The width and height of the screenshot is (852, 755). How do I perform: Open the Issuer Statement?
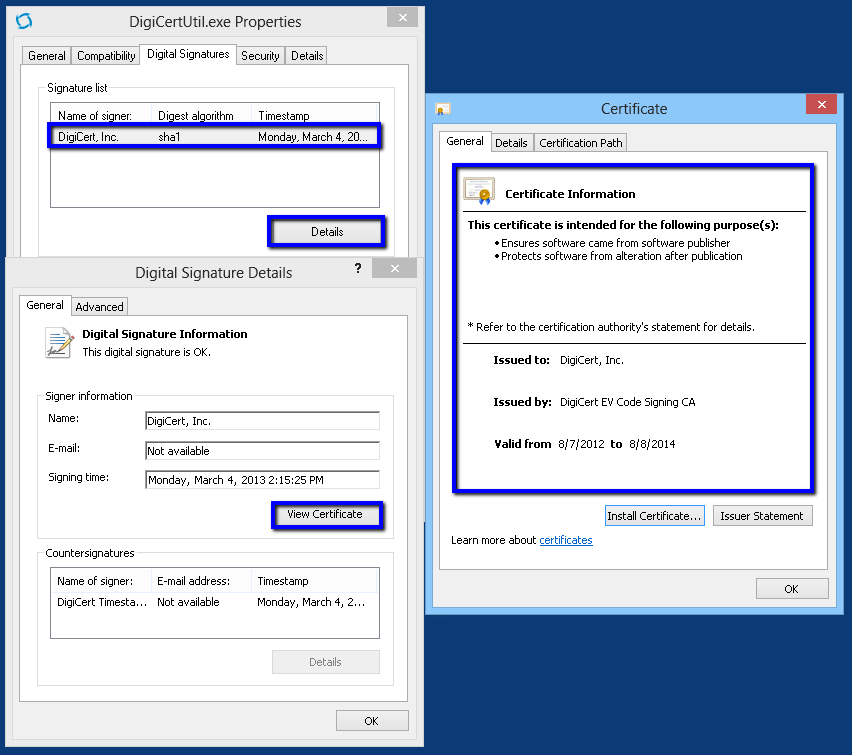pos(762,515)
